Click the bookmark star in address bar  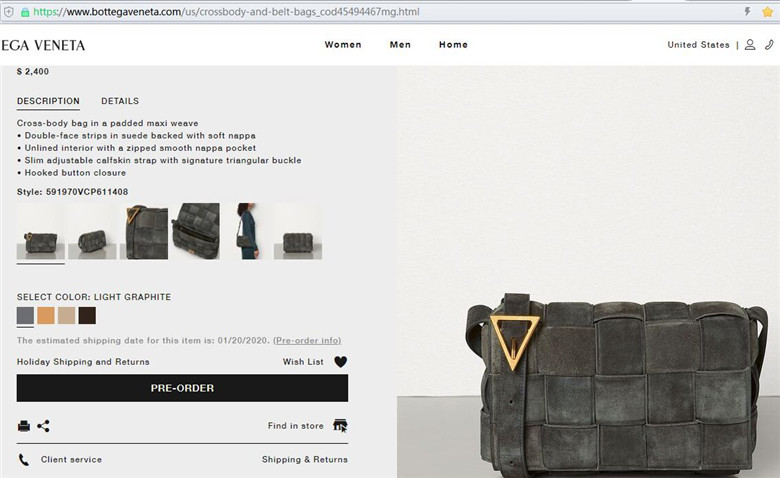point(767,11)
